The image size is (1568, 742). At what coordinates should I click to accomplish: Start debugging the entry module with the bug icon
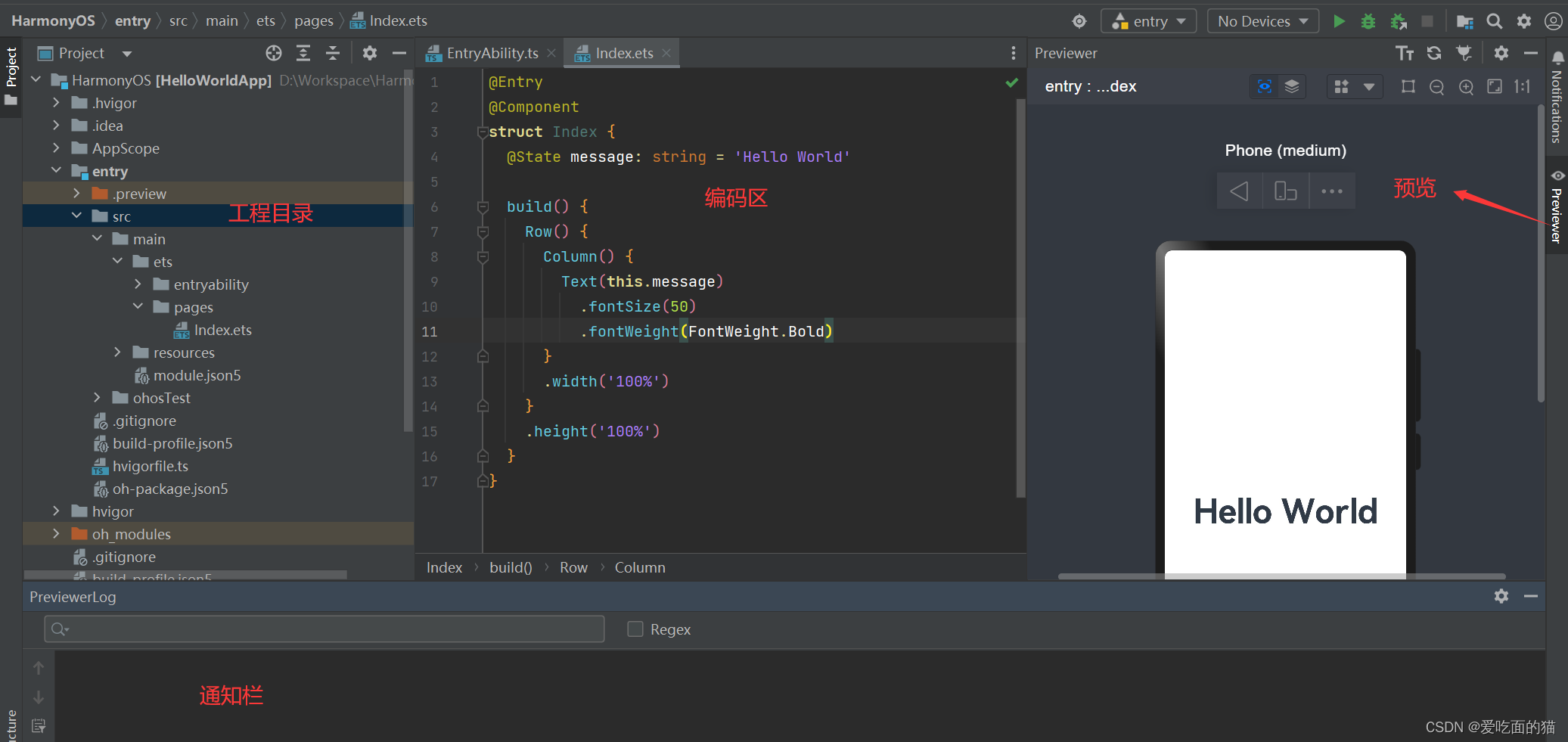click(x=1368, y=21)
